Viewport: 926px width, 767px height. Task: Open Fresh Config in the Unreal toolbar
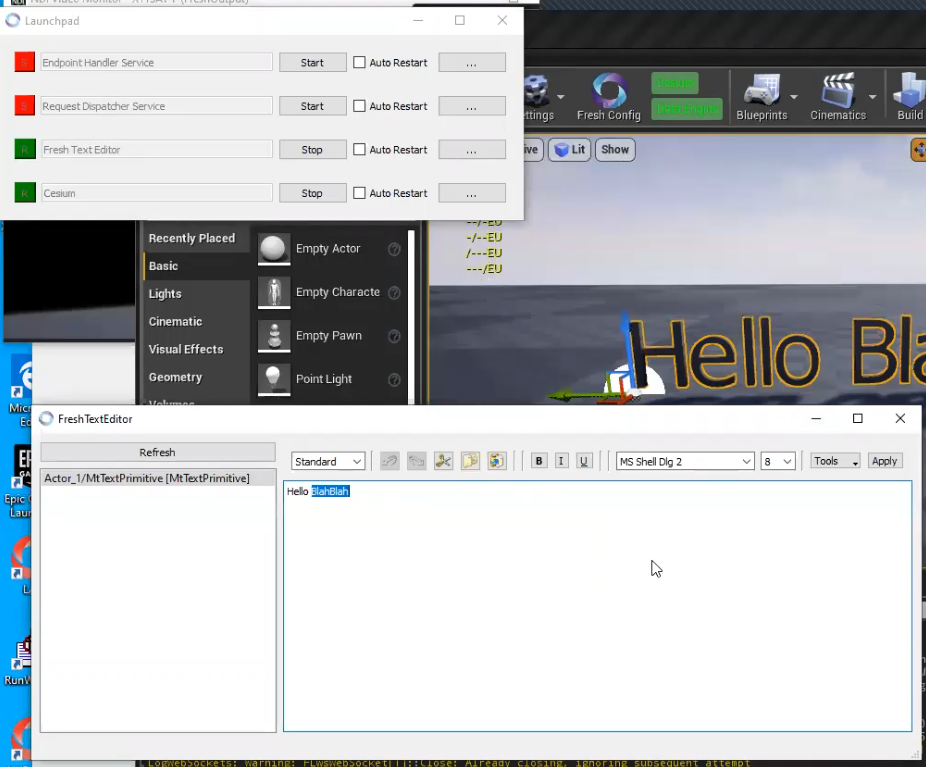609,96
